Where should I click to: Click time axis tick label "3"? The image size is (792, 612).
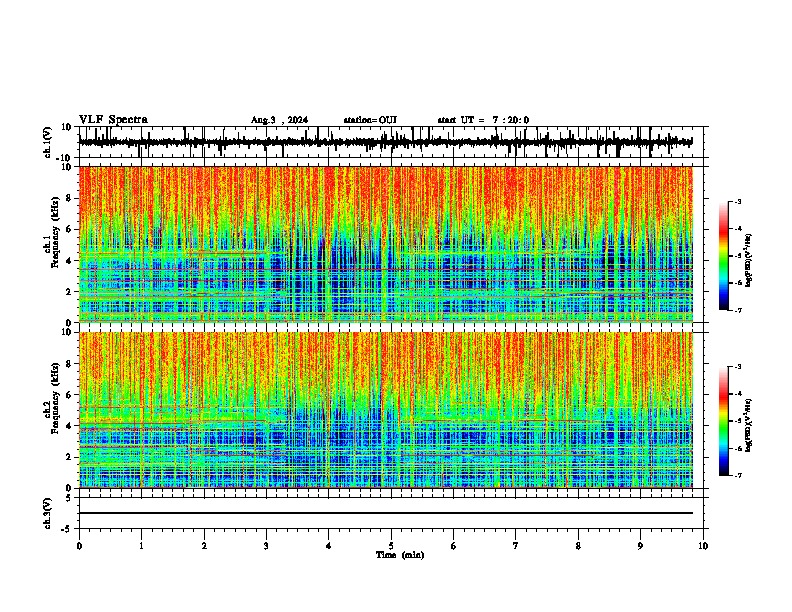pos(266,546)
